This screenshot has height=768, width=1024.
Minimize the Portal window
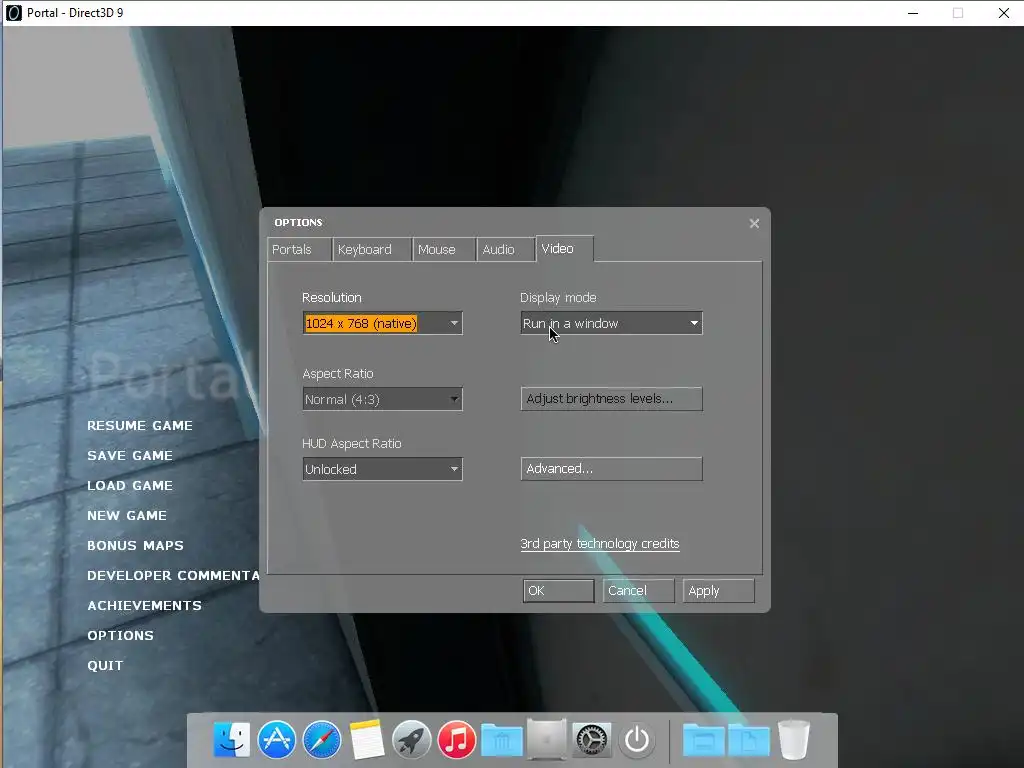[x=913, y=13]
